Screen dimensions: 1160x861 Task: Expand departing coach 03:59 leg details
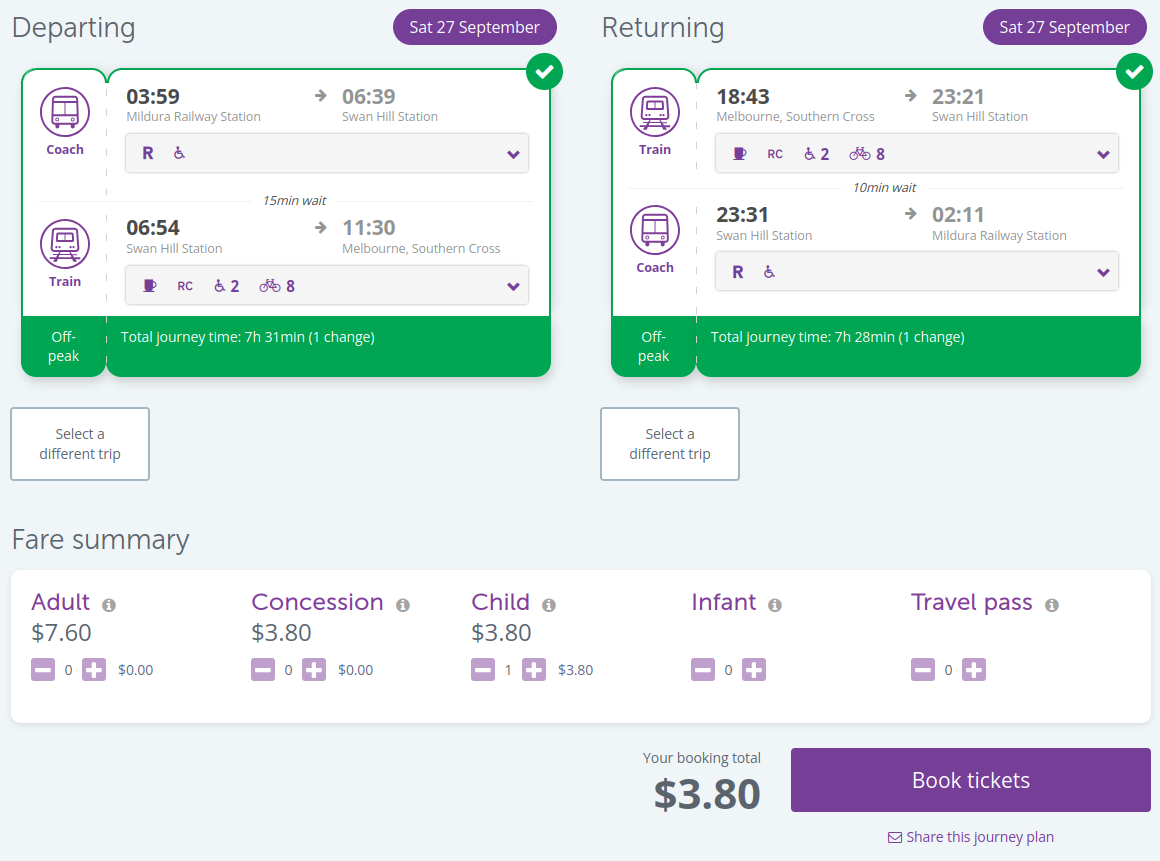coord(327,153)
